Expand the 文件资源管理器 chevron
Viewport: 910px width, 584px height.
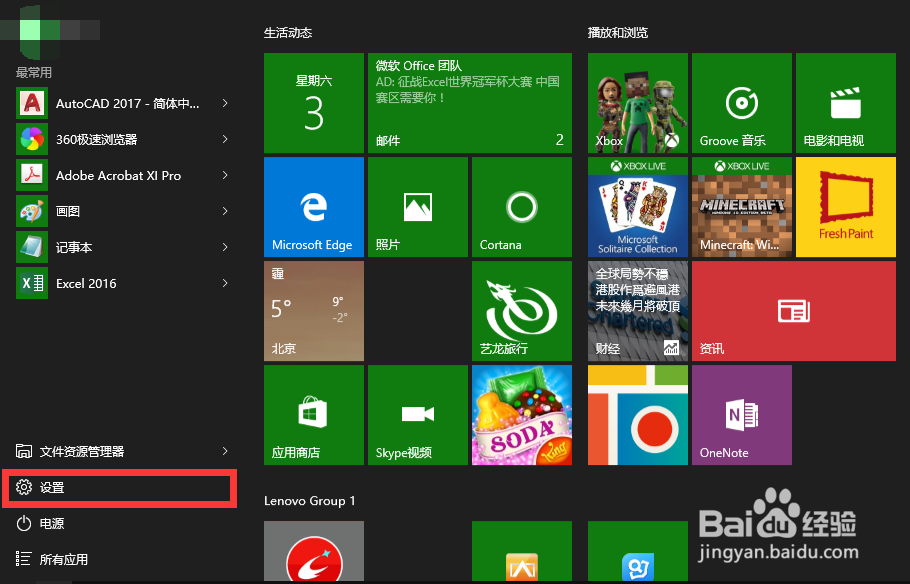(225, 451)
